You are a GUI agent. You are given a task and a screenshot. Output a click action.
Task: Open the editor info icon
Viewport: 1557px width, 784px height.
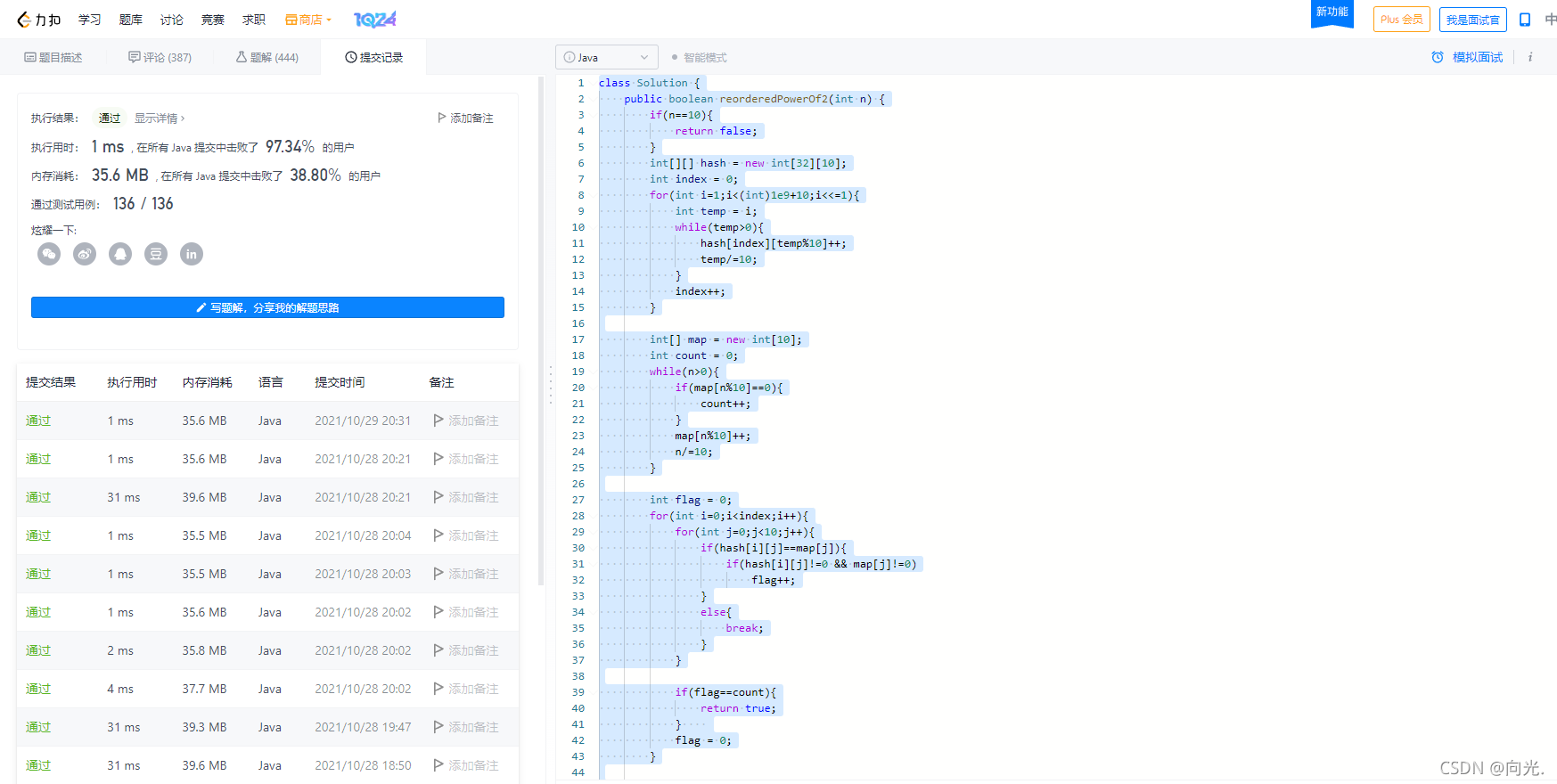coord(1530,57)
